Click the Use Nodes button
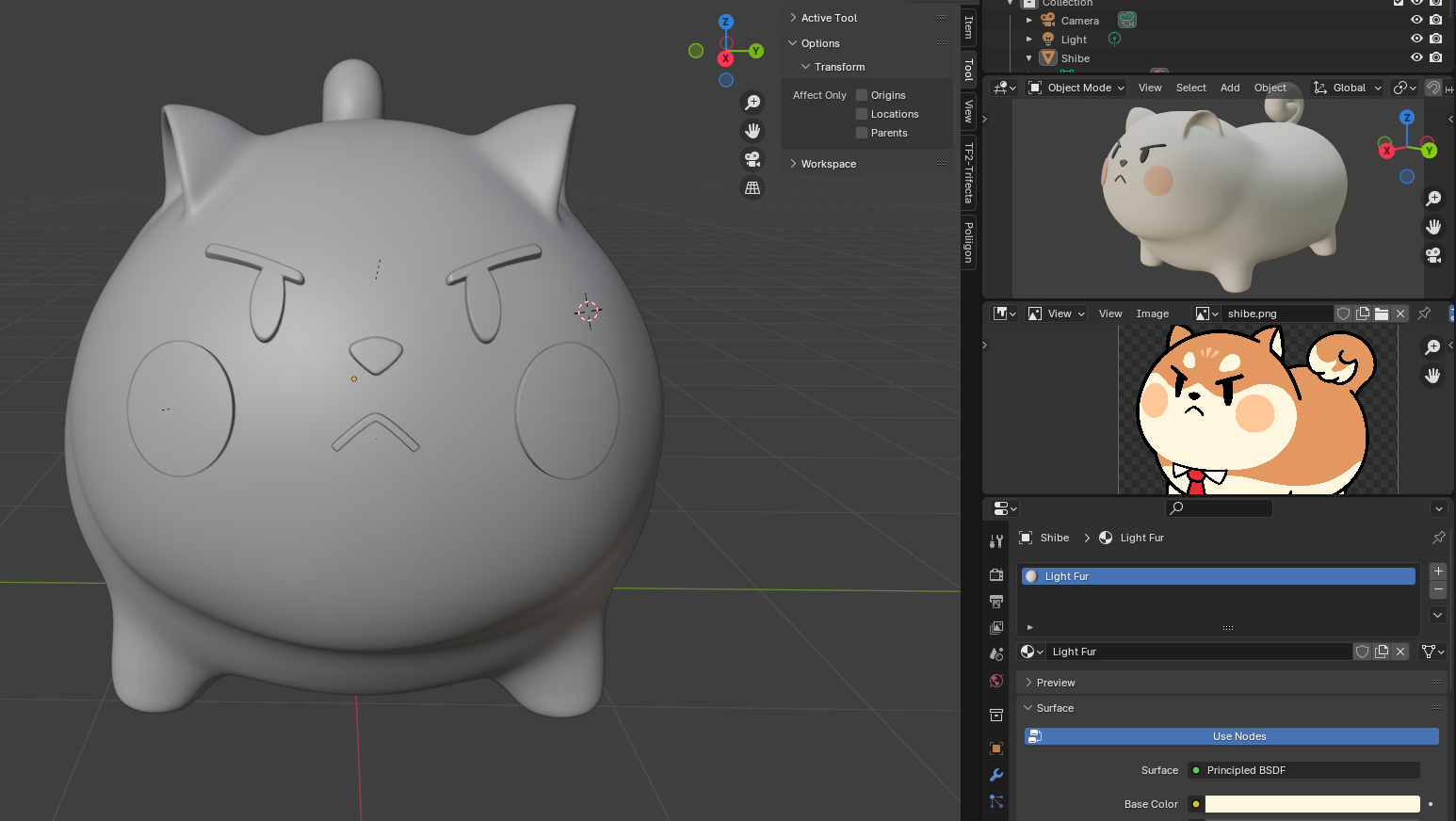 coord(1232,736)
